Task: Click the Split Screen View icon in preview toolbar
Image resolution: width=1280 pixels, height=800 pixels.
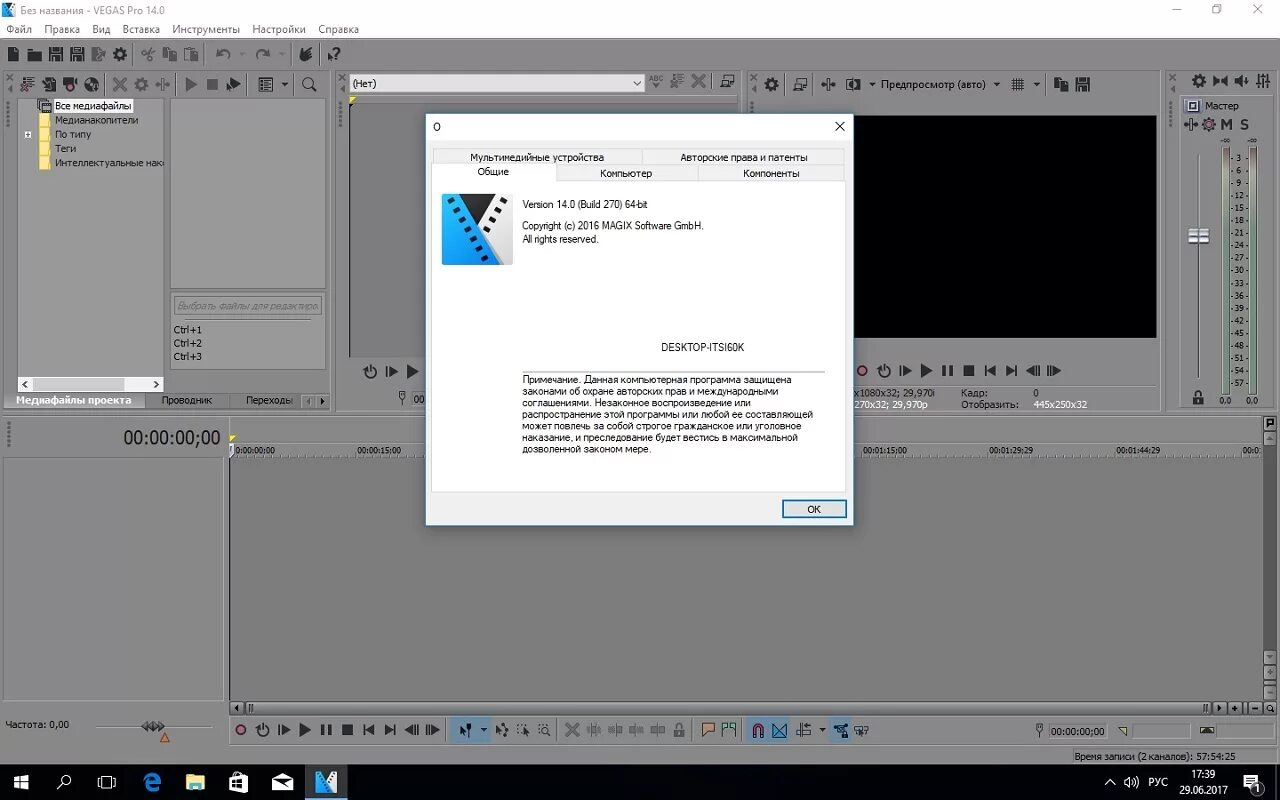Action: coord(853,85)
